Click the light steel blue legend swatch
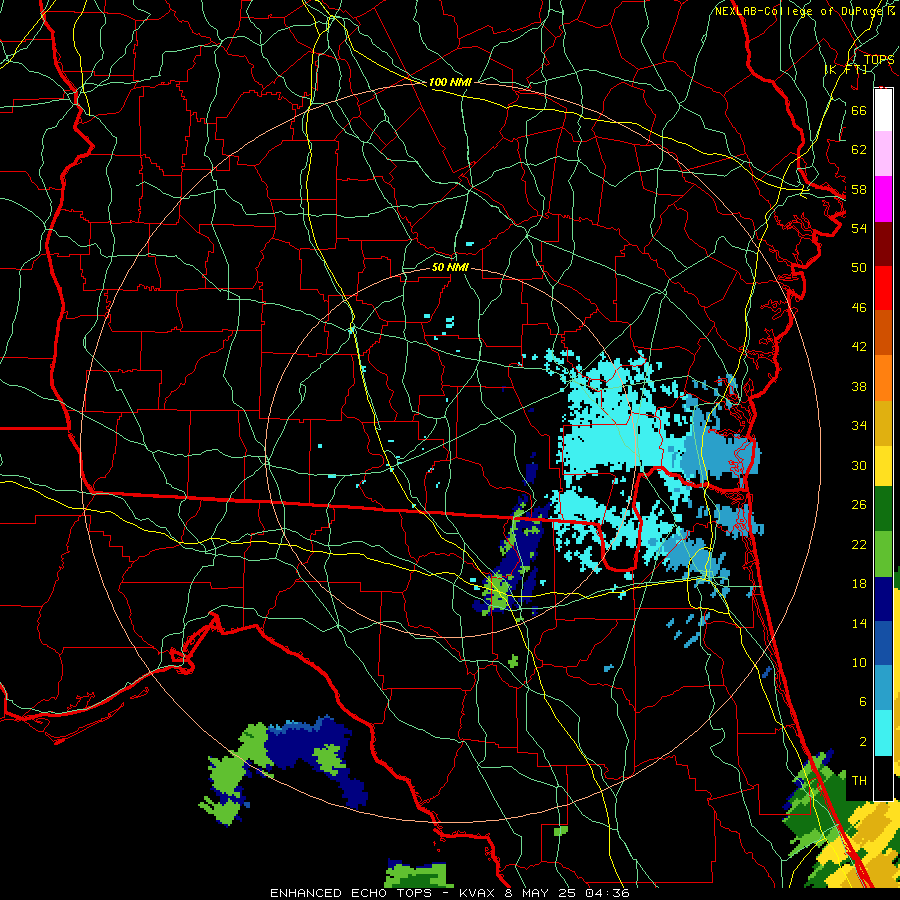900x900 pixels. pos(883,688)
